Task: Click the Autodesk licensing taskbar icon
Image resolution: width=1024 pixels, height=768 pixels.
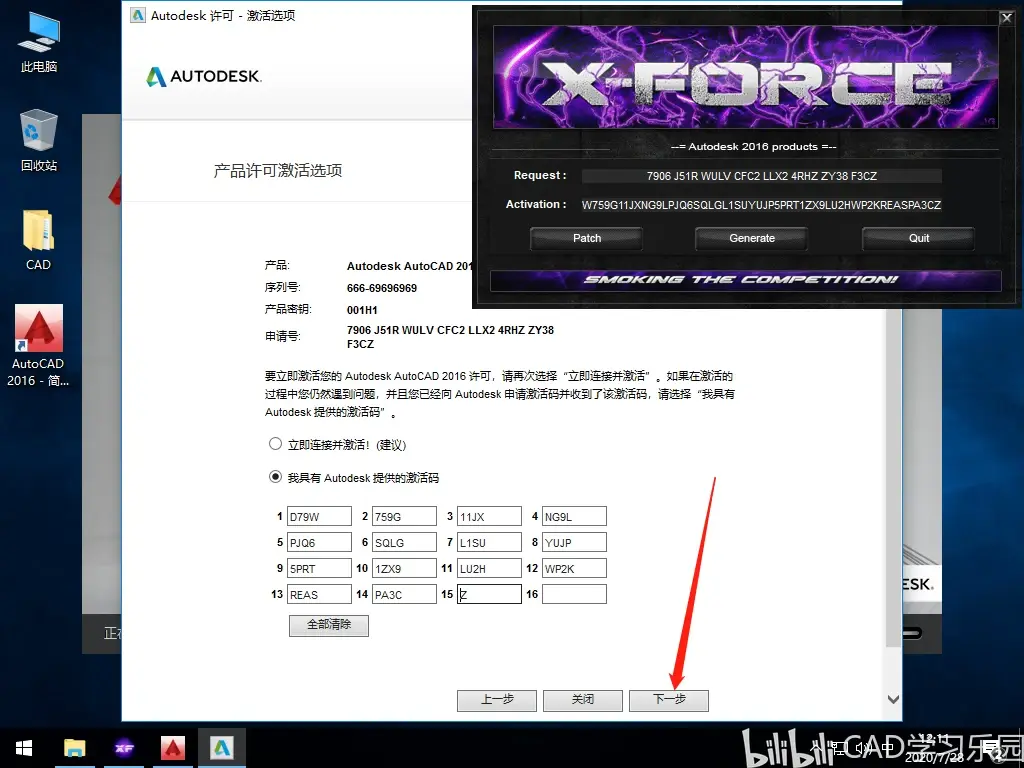Action: [222, 748]
